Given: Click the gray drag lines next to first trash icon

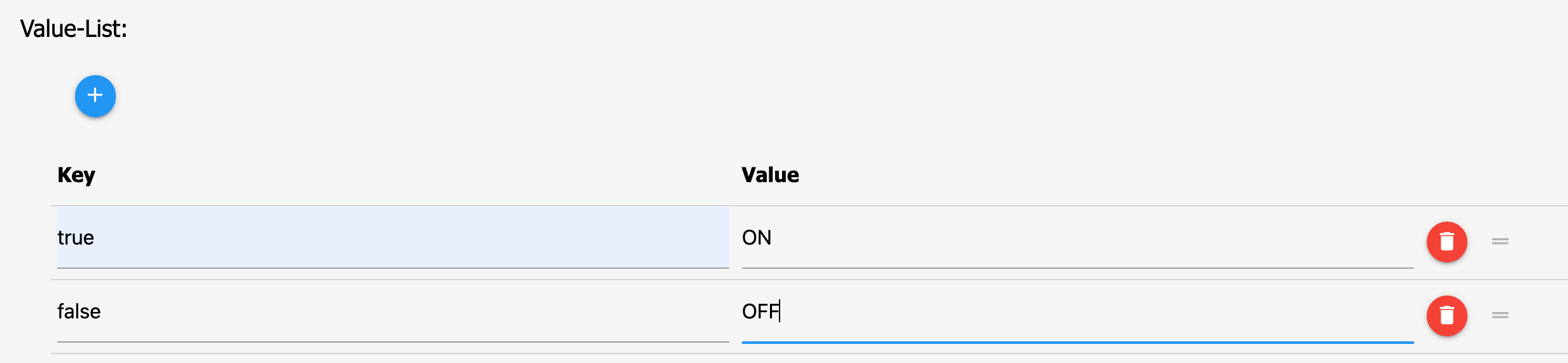Looking at the screenshot, I should 1500,241.
